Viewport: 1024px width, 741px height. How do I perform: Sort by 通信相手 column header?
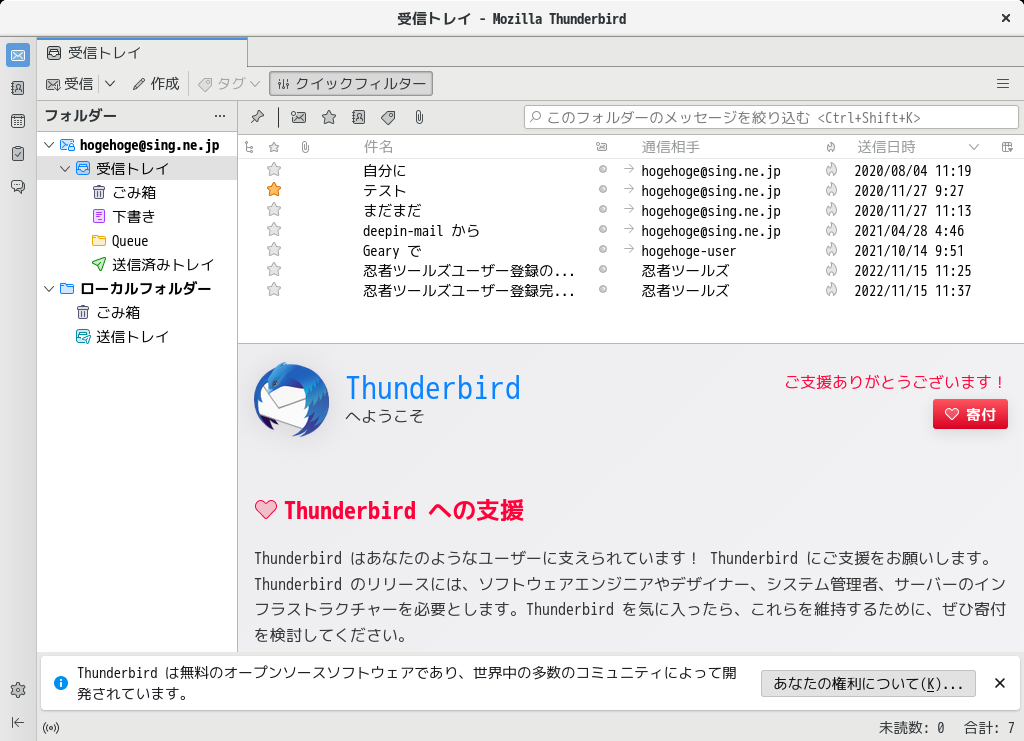(x=671, y=147)
